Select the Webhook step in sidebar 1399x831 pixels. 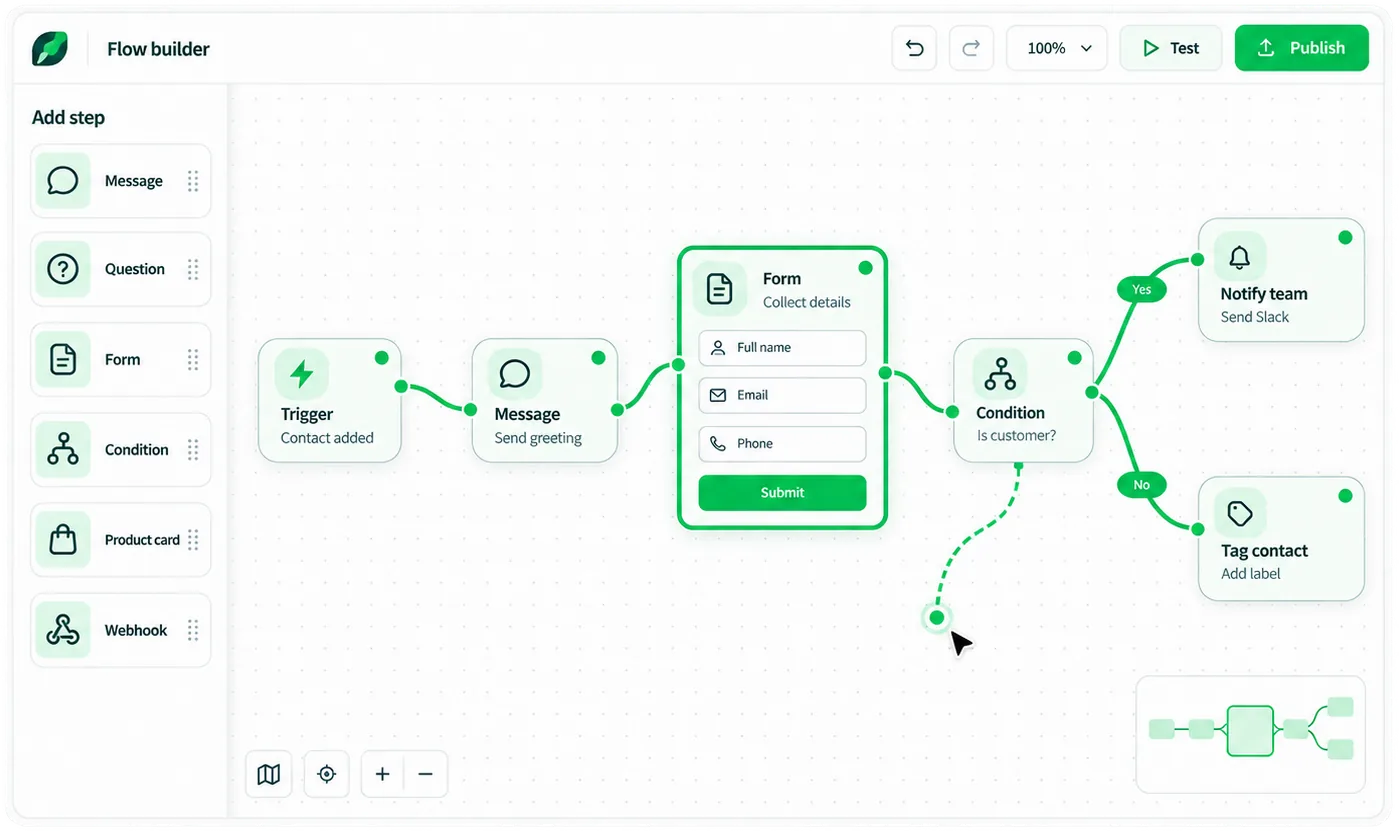coord(121,630)
